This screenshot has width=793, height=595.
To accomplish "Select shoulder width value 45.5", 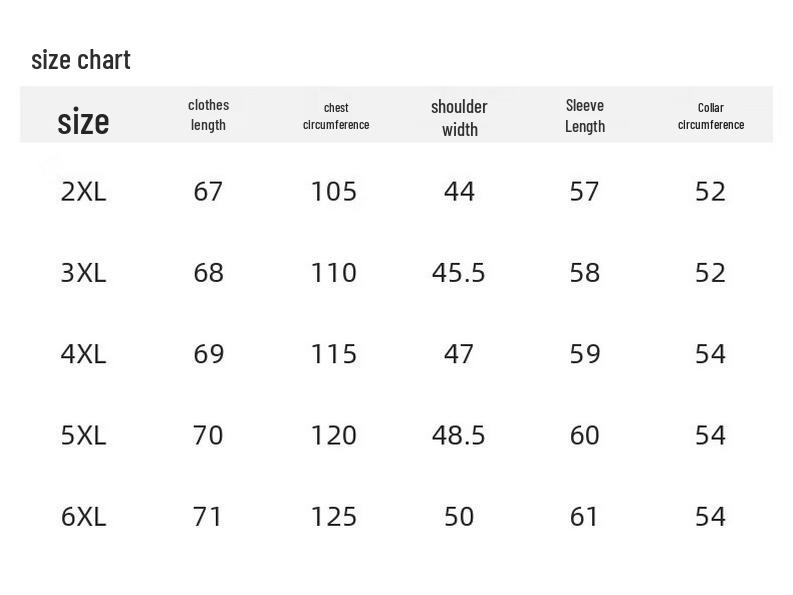I will [x=459, y=272].
